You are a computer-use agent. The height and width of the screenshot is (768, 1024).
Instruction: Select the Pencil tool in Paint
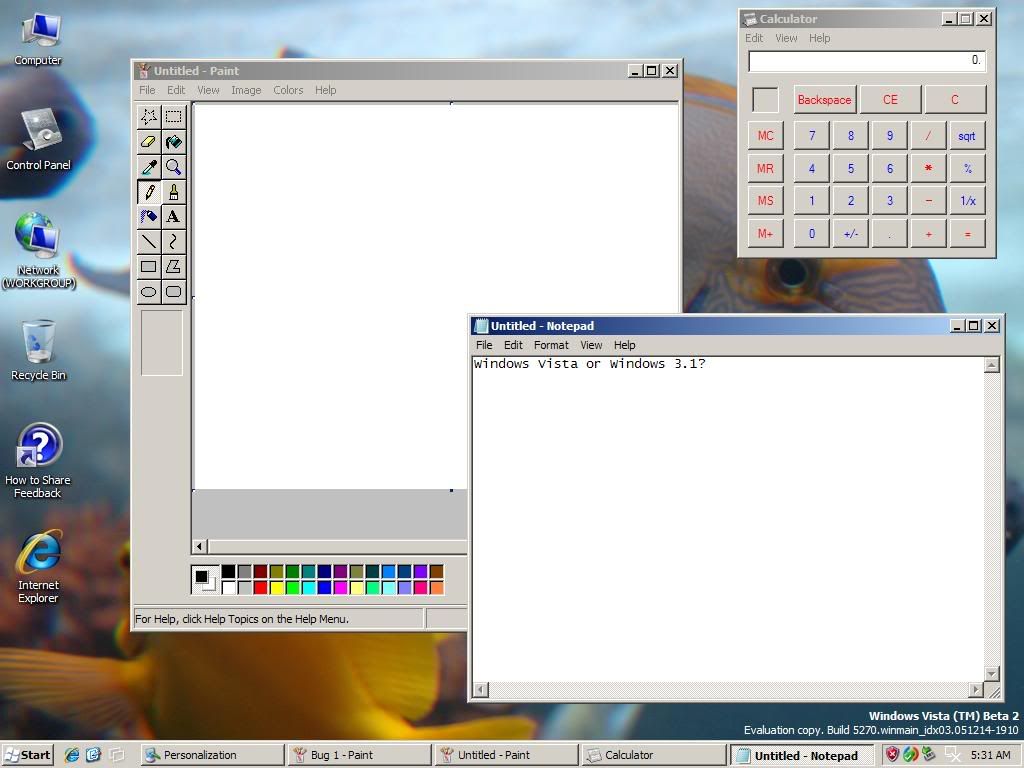pyautogui.click(x=149, y=192)
